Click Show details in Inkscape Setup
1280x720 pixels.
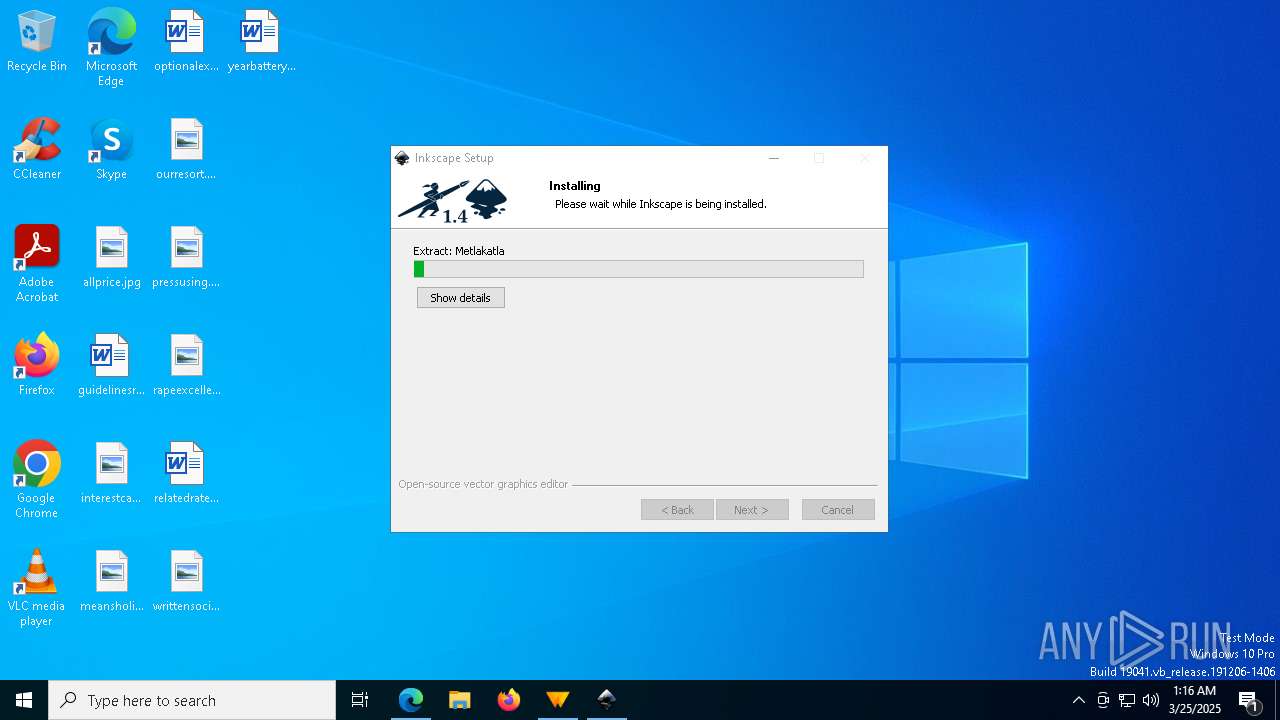461,298
